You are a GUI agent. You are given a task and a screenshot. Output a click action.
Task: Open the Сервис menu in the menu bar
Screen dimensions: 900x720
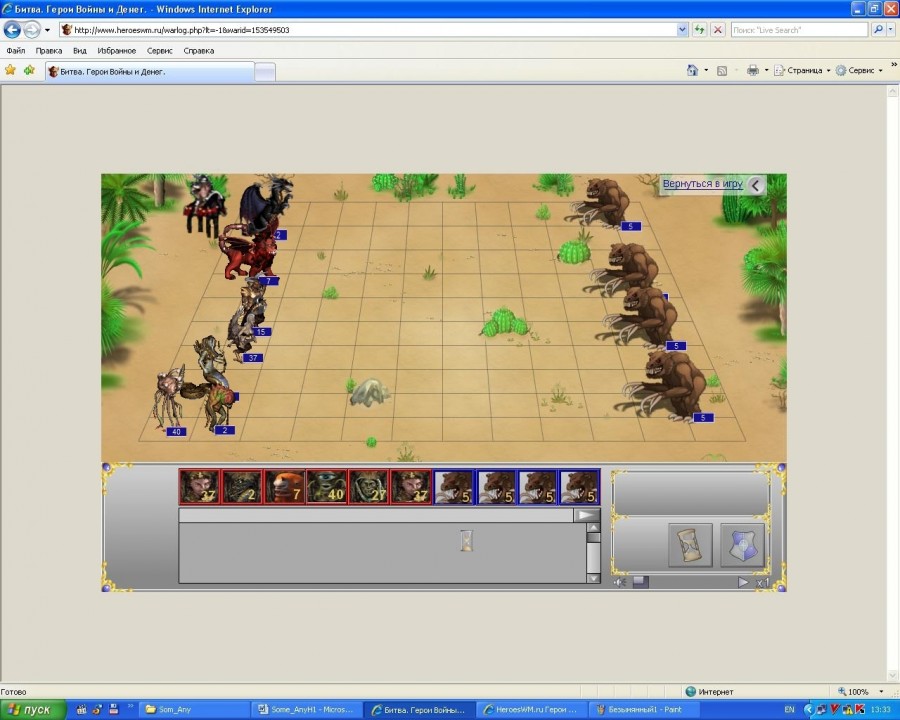160,51
